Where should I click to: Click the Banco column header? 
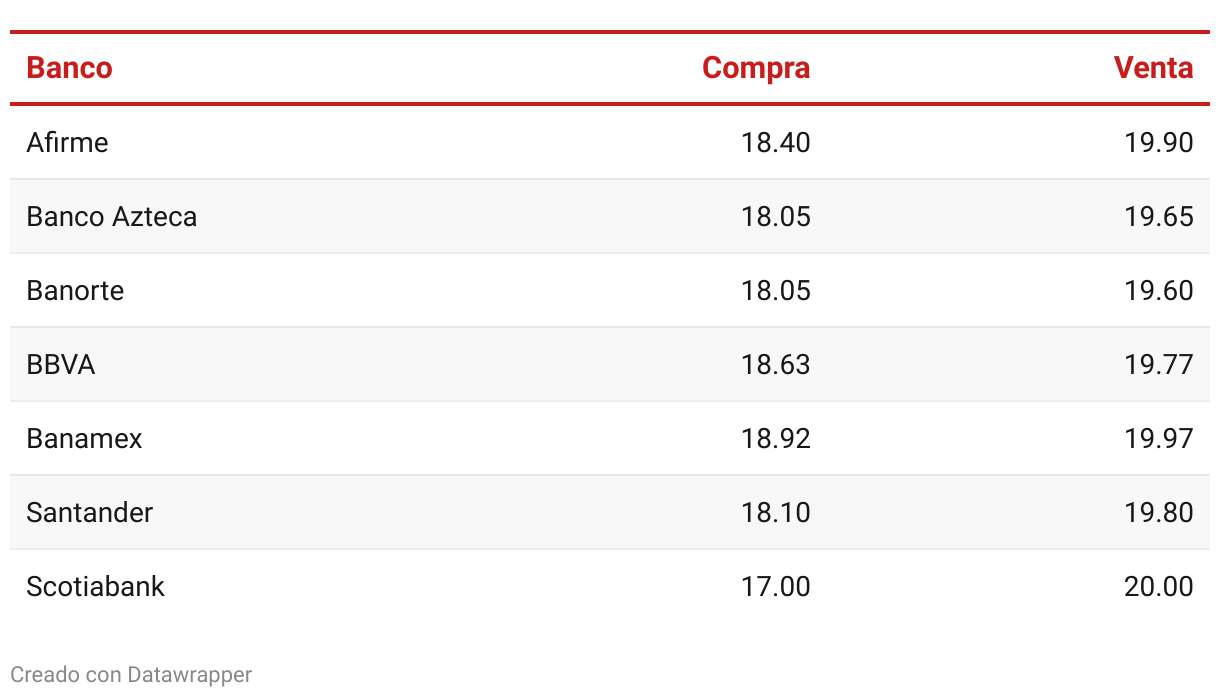point(69,68)
